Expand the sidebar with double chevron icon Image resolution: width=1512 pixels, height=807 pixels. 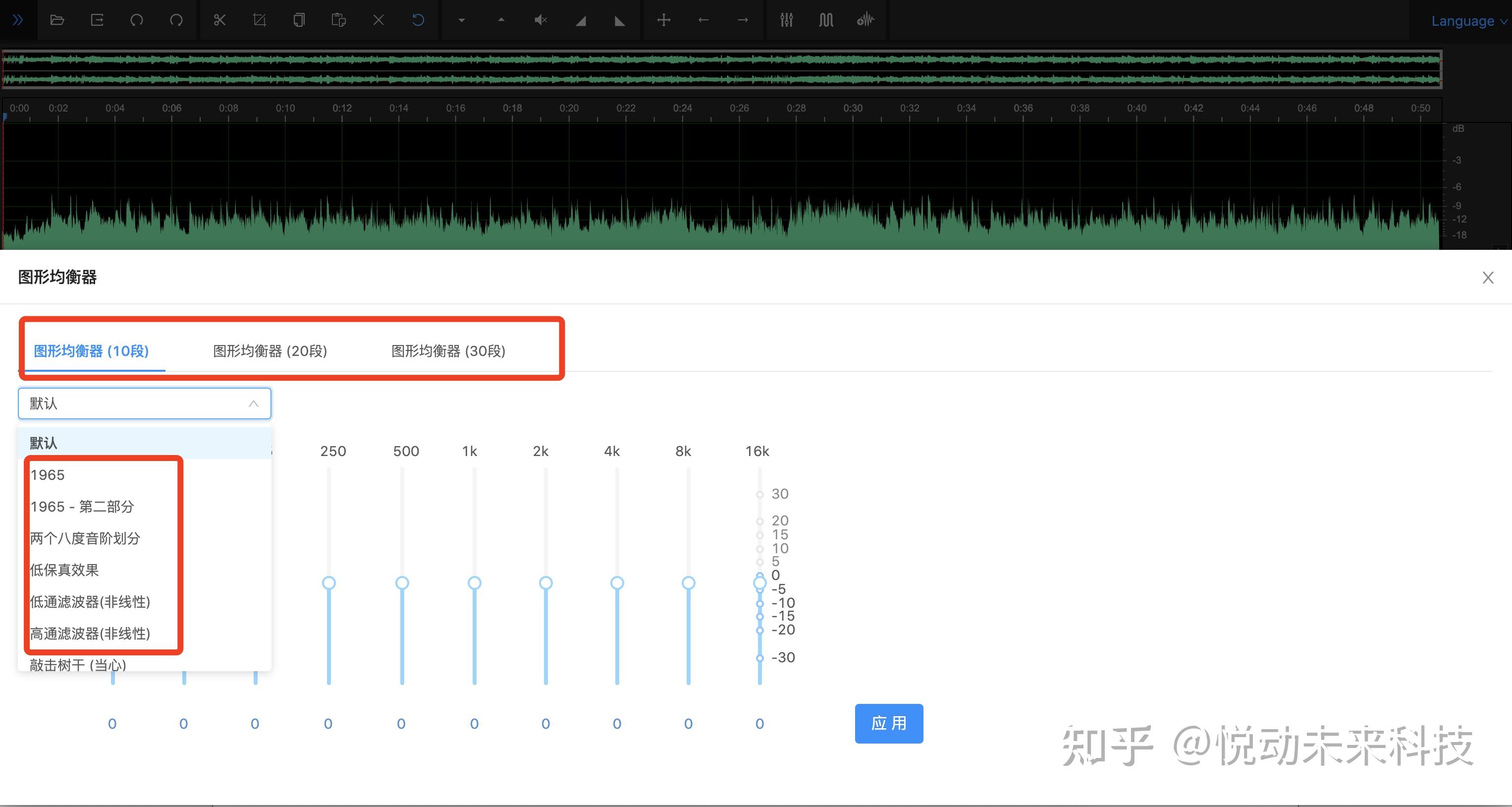click(18, 20)
